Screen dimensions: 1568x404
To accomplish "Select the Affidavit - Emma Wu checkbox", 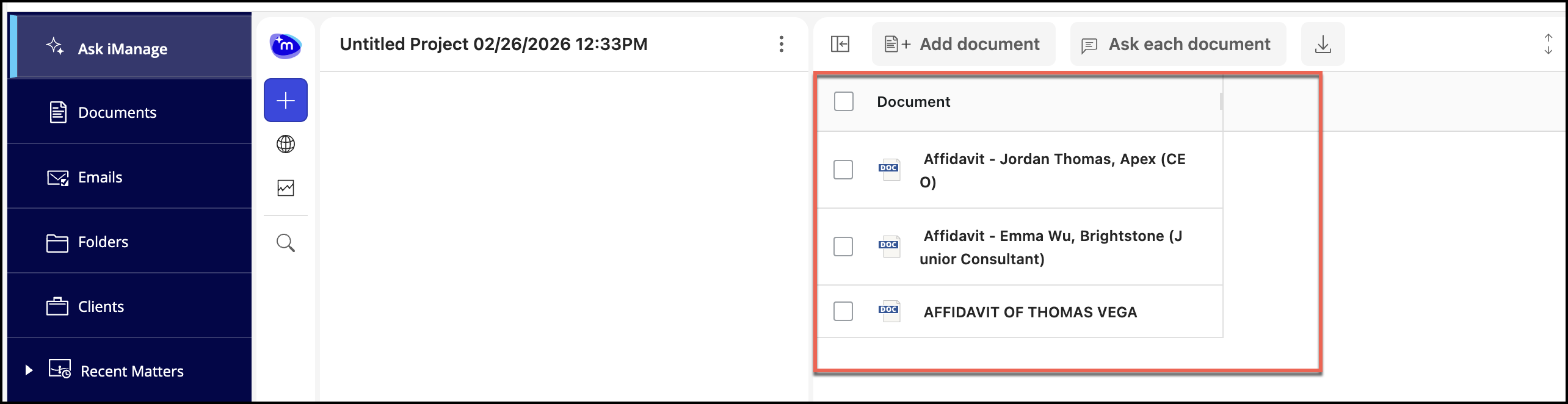I will pos(843,247).
